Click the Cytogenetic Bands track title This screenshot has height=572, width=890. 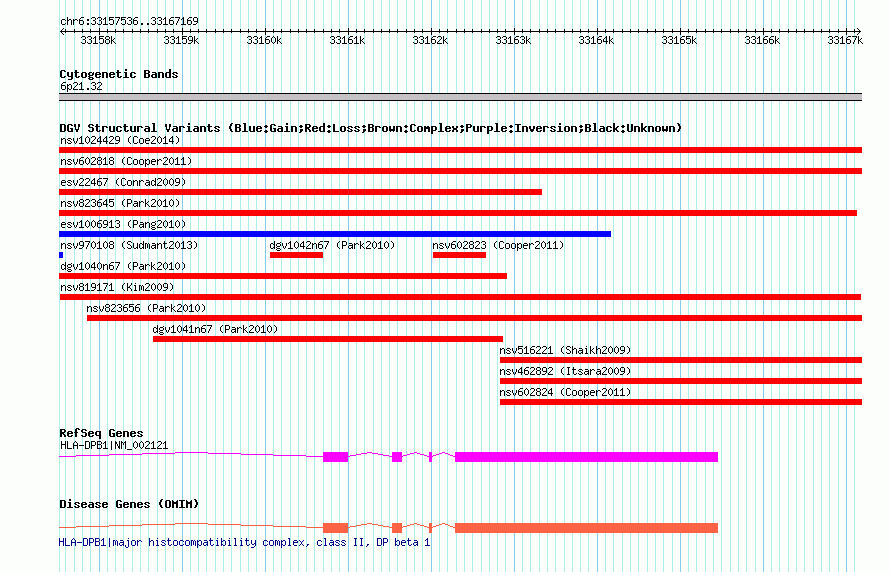point(119,74)
